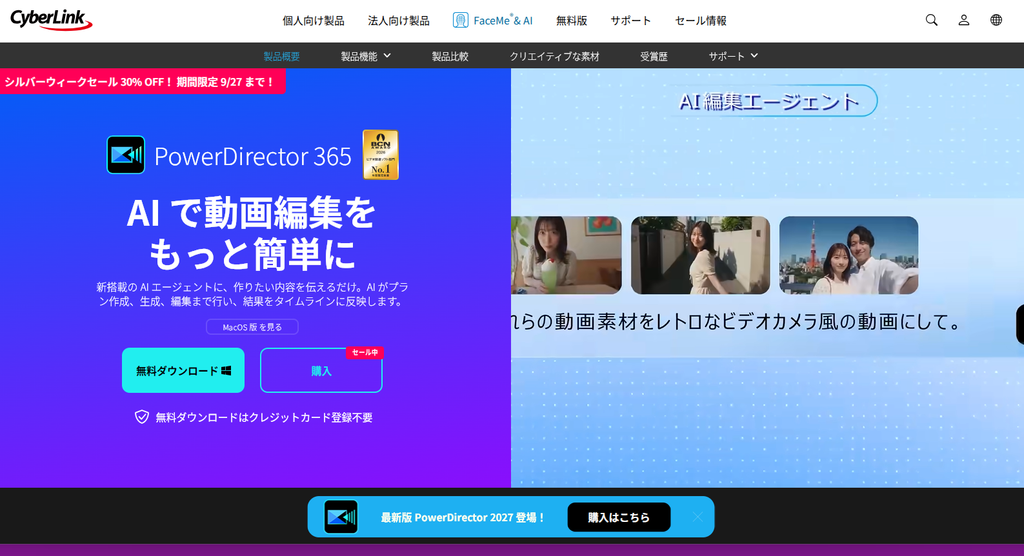Viewport: 1024px width, 556px height.
Task: Click the 新搭載の AI エージェント description
Action: 252,294
